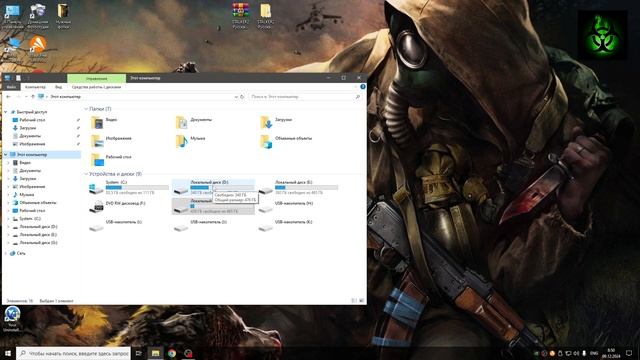Open the Your Uninstaller desktop shortcut

[12, 319]
